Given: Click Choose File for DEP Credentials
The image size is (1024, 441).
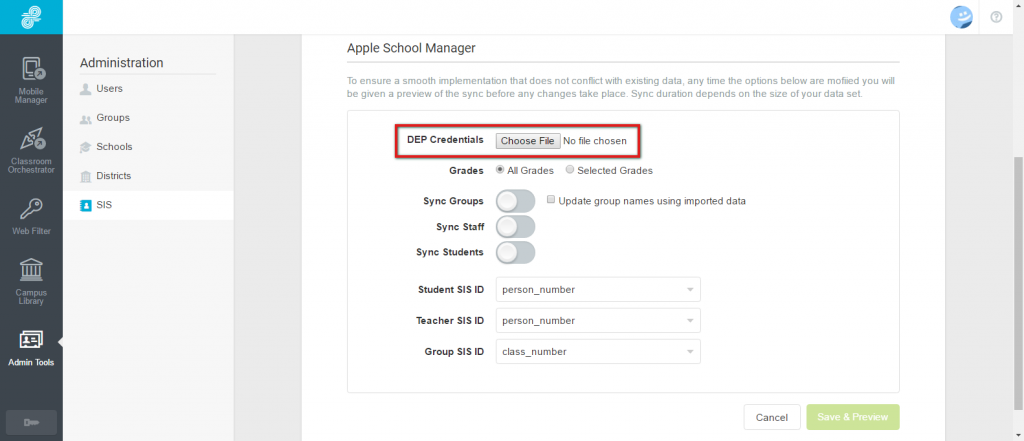Looking at the screenshot, I should pyautogui.click(x=528, y=141).
